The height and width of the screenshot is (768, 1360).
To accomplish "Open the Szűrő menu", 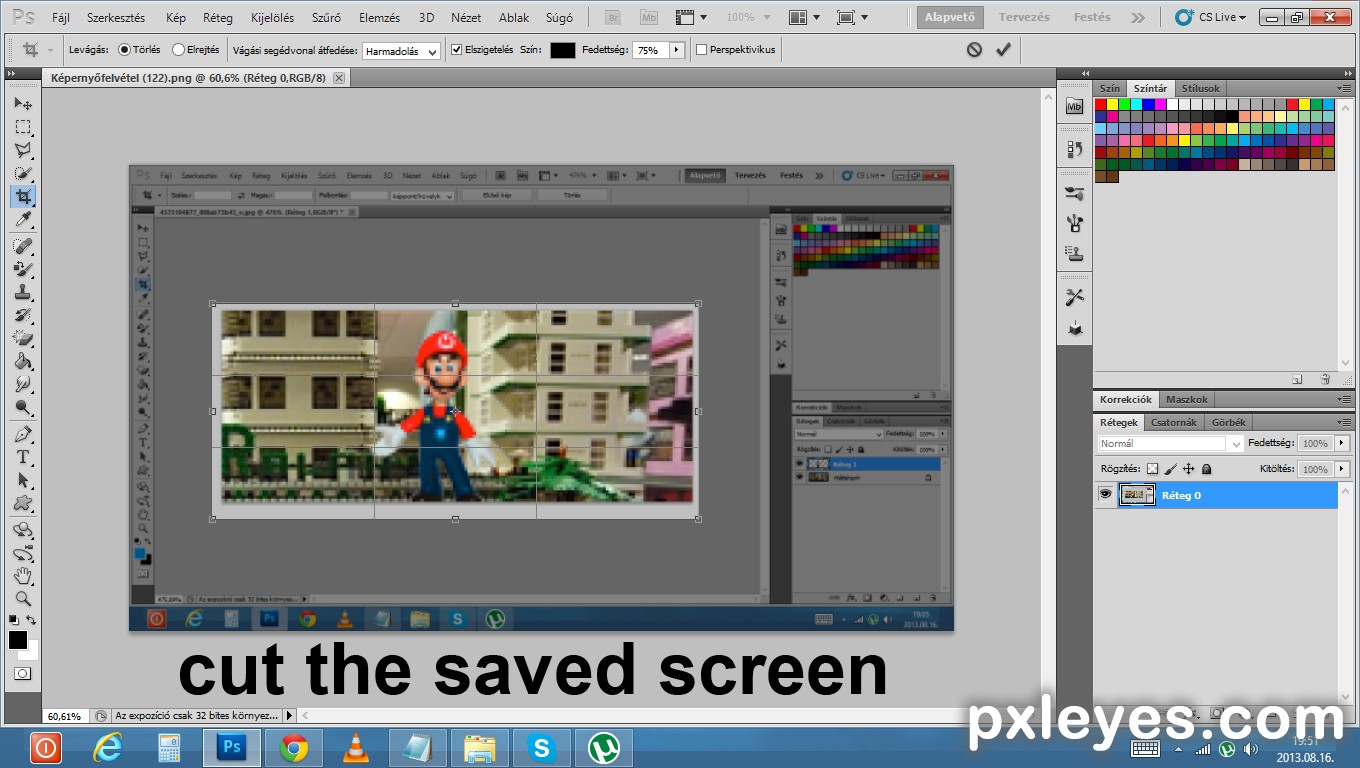I will (326, 18).
